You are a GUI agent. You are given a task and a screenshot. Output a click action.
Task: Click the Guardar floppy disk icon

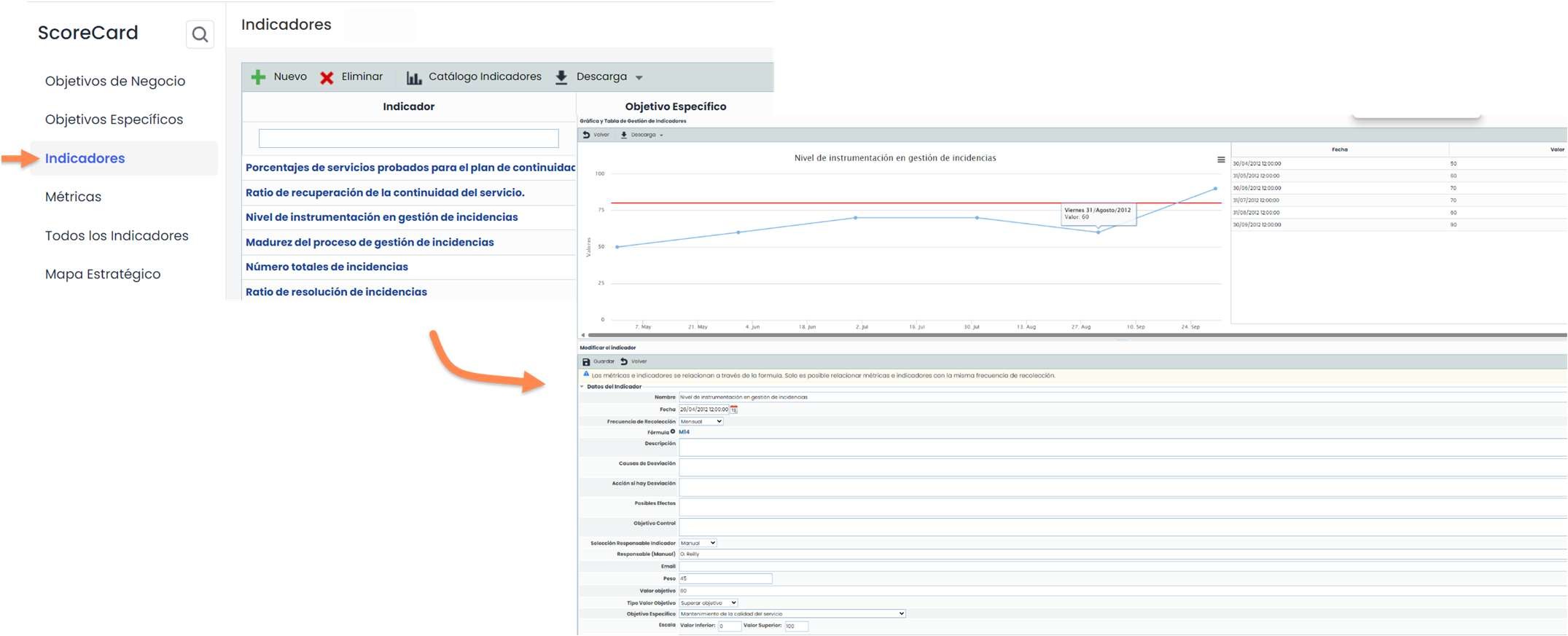pos(586,361)
